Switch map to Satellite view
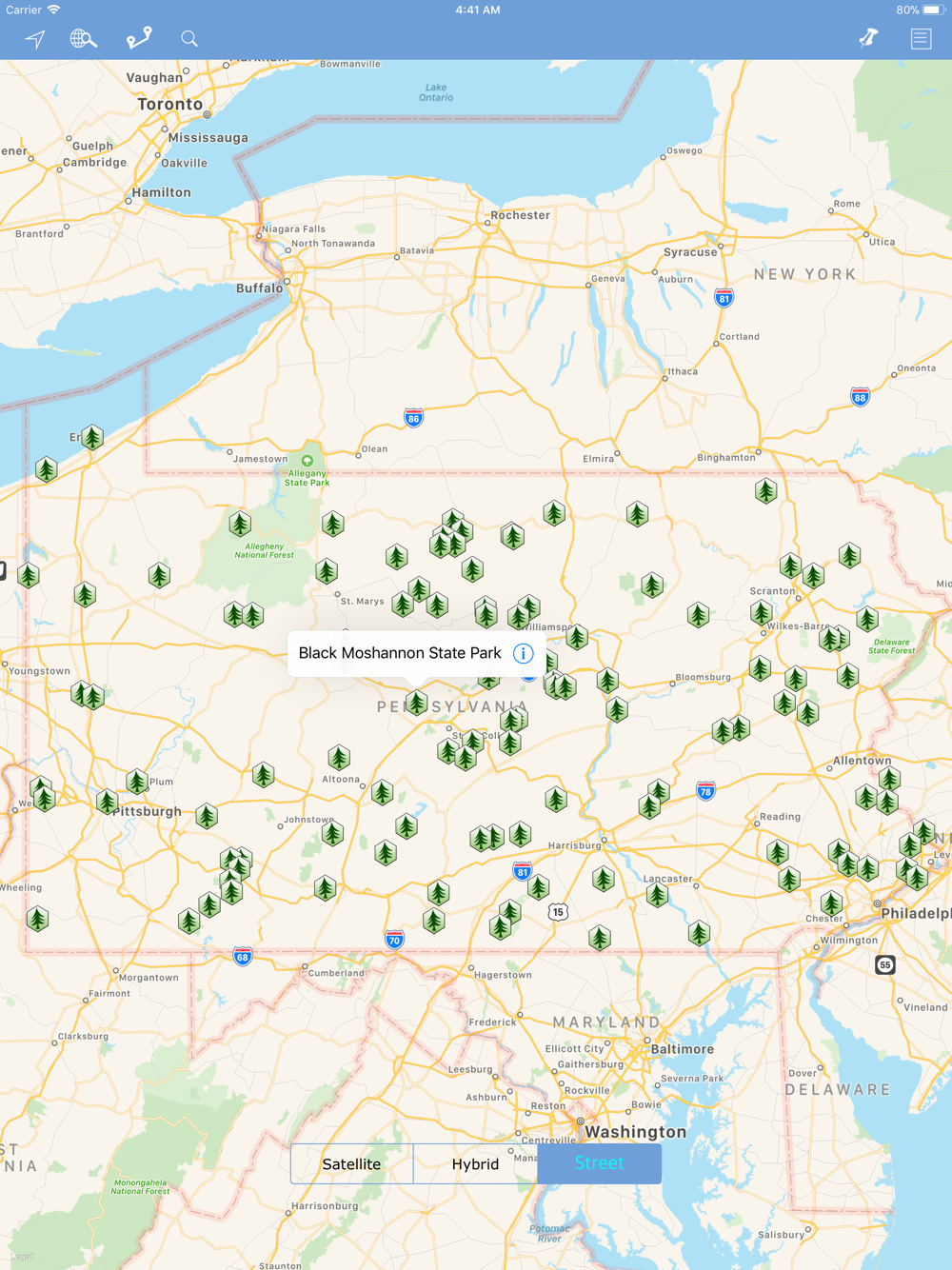Screen dimensions: 952x1270 coord(351,1163)
